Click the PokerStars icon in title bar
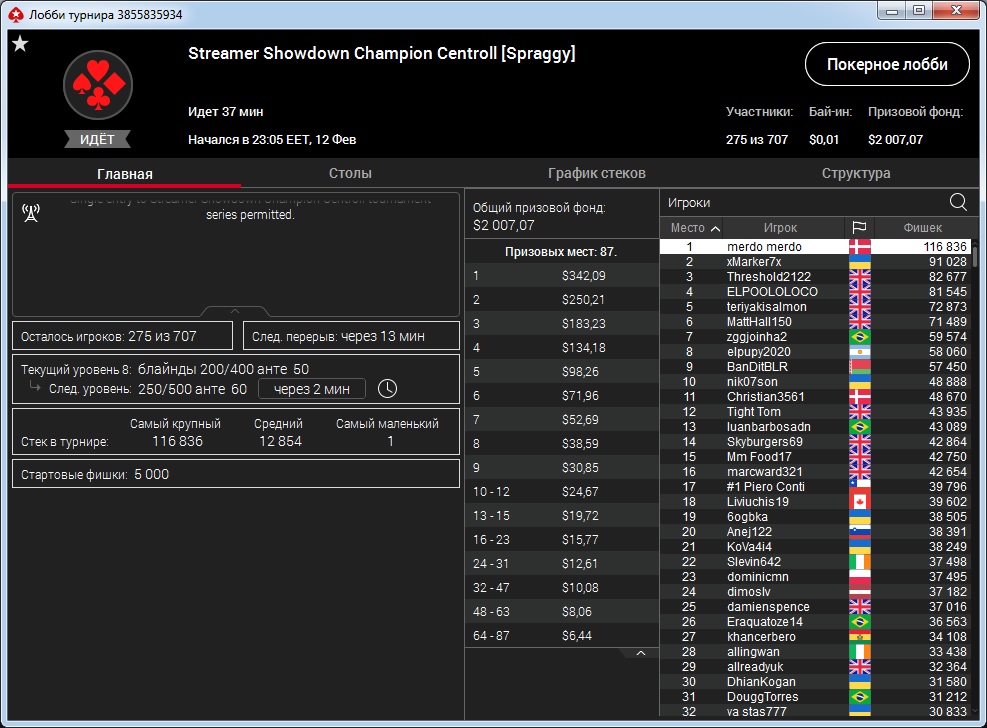 coord(16,14)
